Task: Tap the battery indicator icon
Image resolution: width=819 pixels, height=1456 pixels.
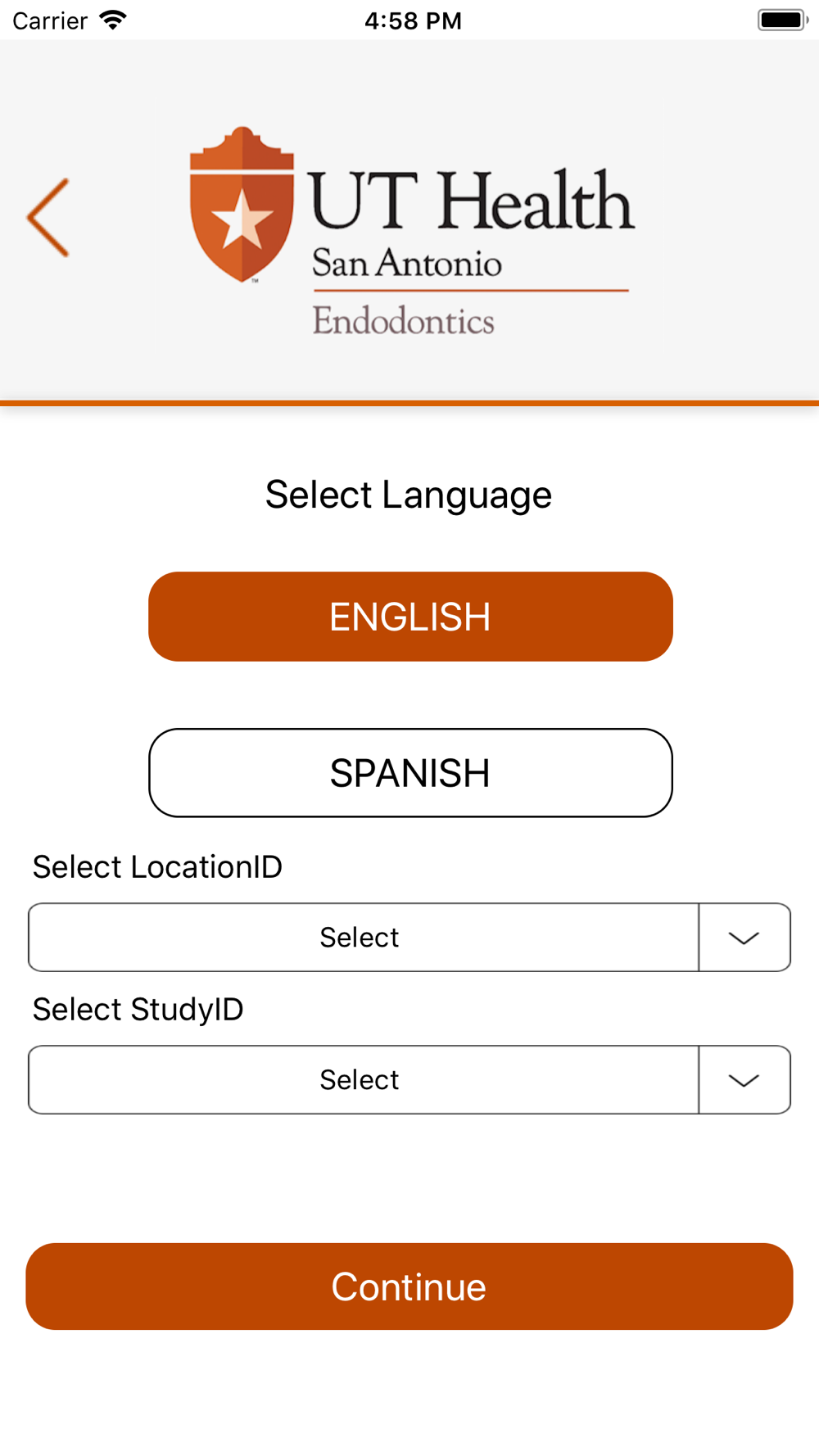Action: (x=781, y=20)
